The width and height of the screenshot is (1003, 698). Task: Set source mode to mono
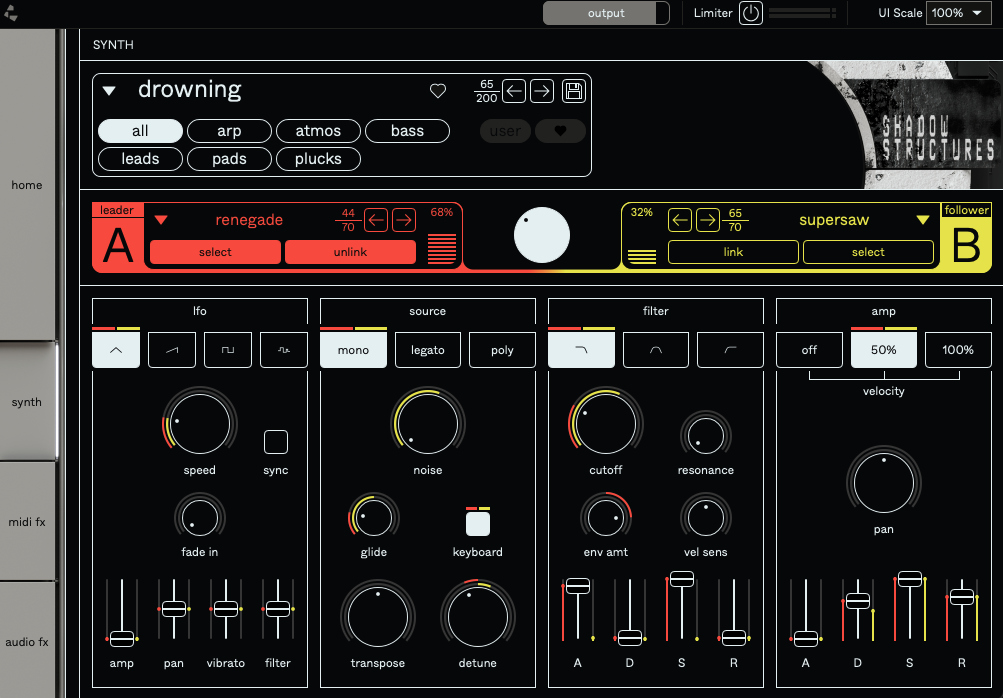point(353,350)
